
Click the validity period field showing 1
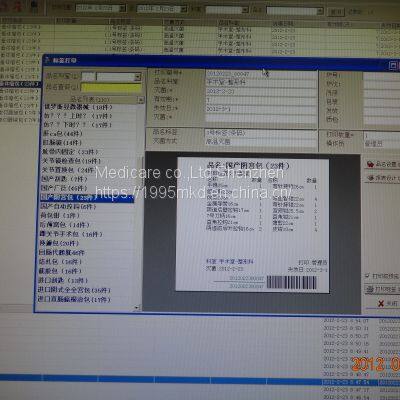point(262,100)
